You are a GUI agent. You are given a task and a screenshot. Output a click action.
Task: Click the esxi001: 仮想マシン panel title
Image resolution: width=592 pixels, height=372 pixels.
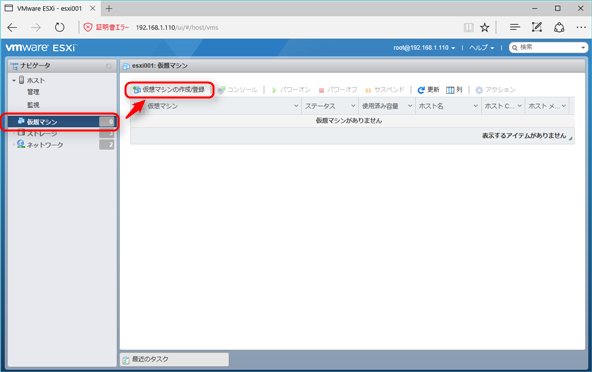160,66
